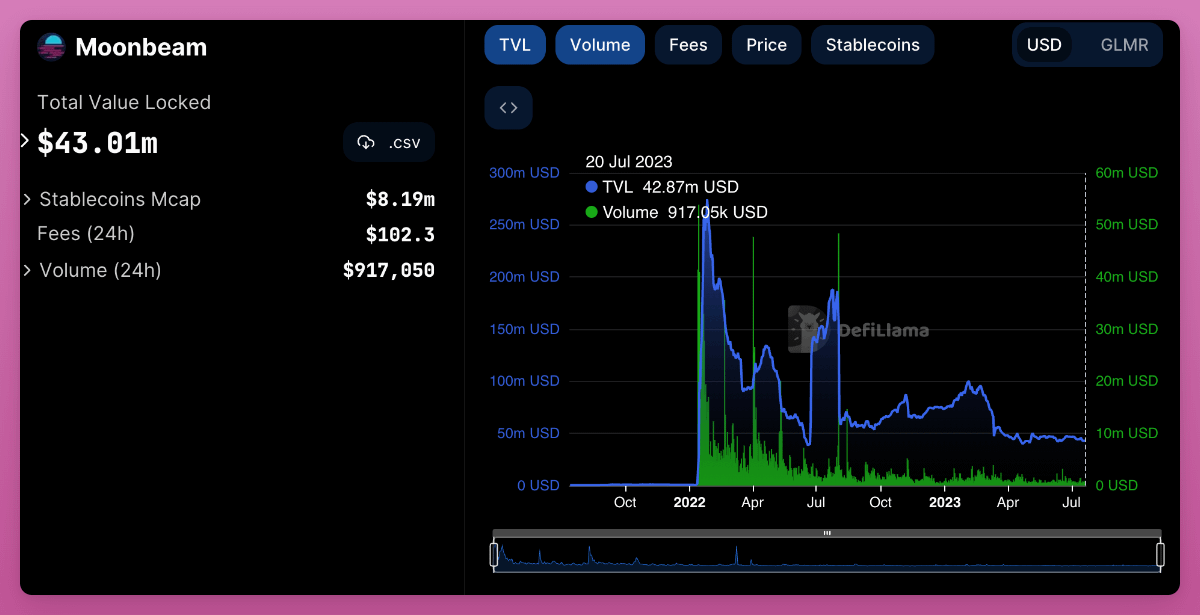Screen dimensions: 1200x615
Task: Enable the Price chart series
Action: [766, 45]
